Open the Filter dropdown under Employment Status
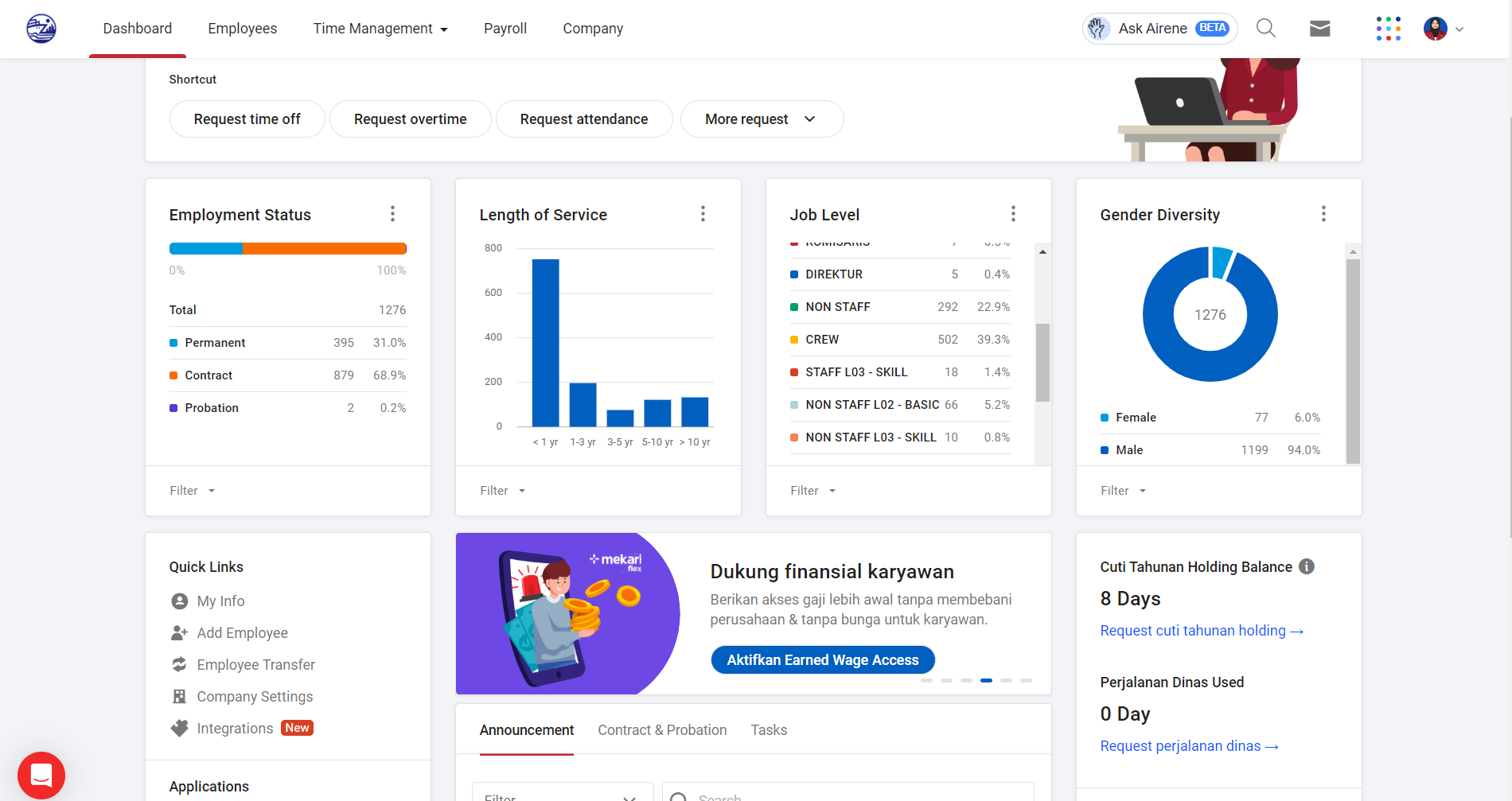 193,491
